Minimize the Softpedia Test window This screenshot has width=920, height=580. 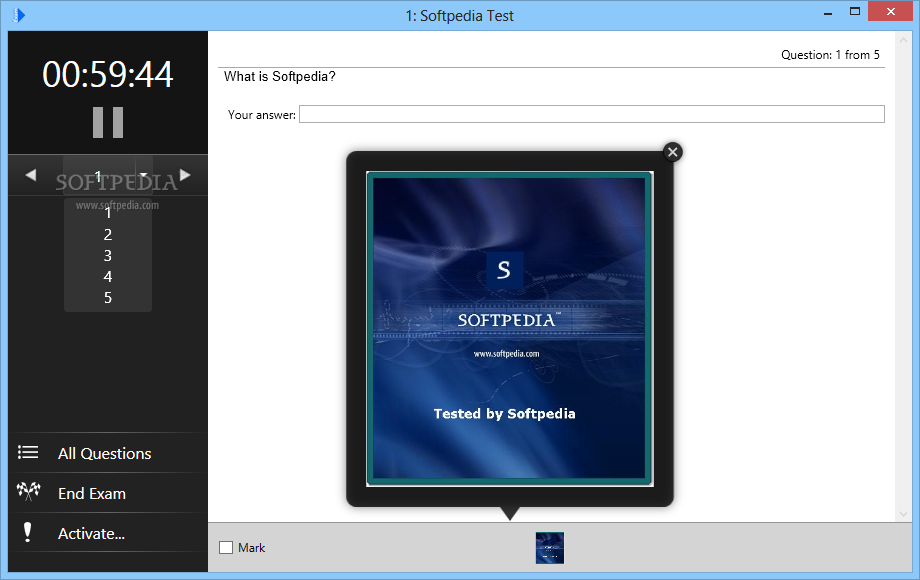(x=828, y=13)
